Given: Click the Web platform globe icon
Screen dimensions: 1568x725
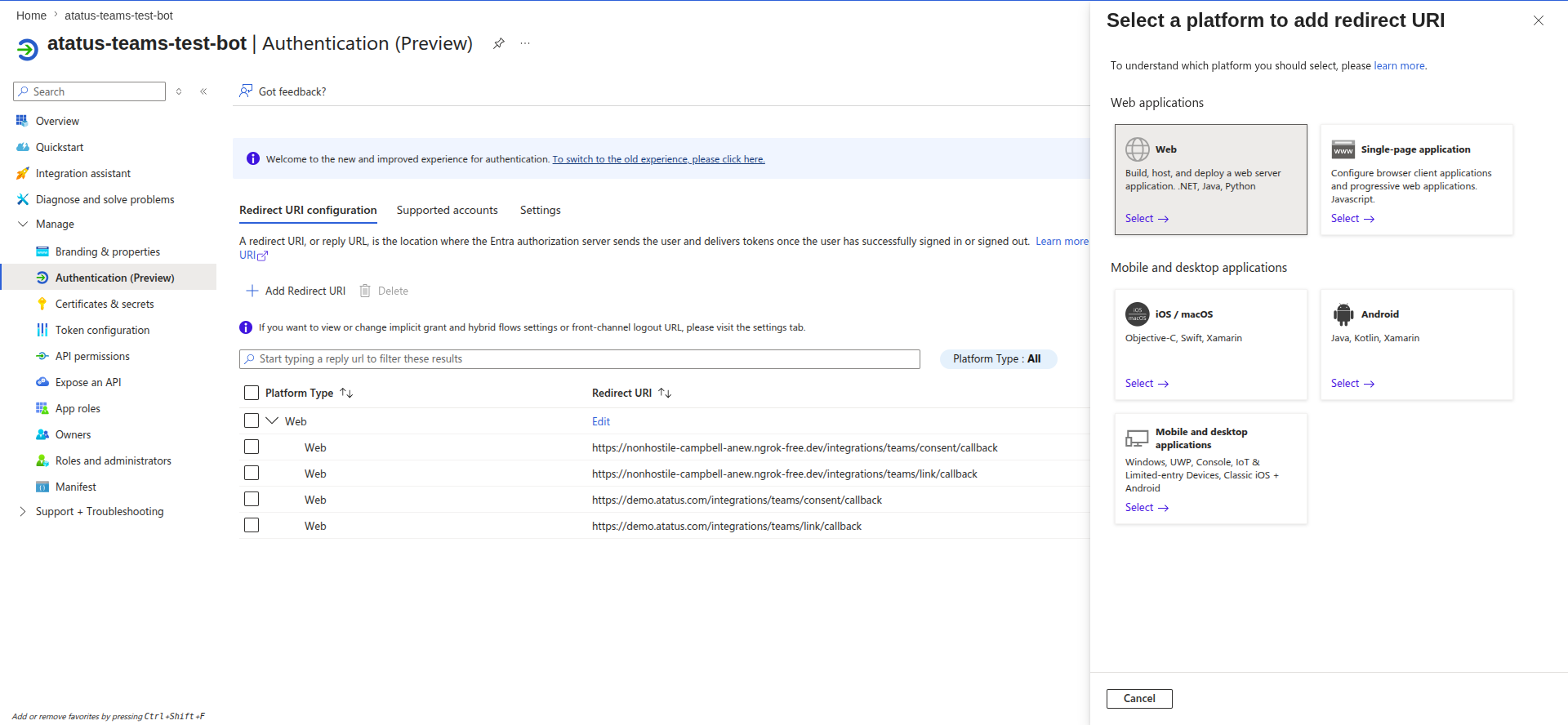Looking at the screenshot, I should (1138, 149).
